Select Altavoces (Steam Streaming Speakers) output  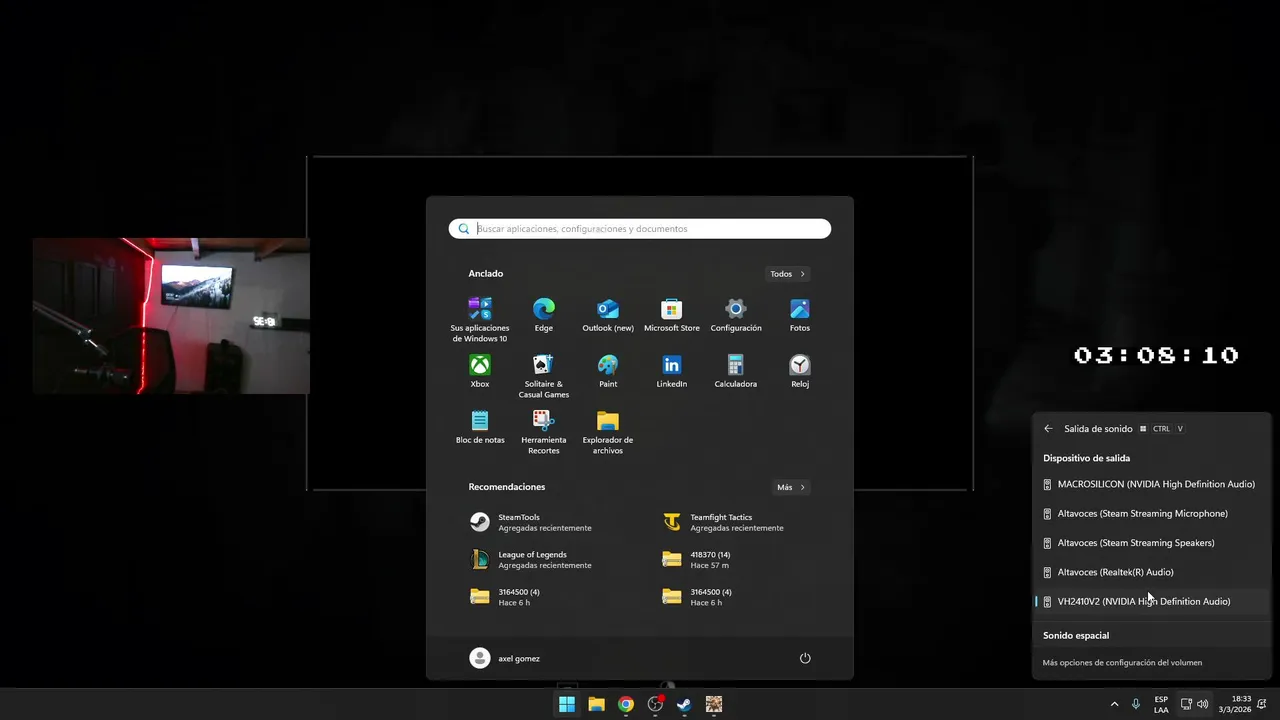[1152, 543]
